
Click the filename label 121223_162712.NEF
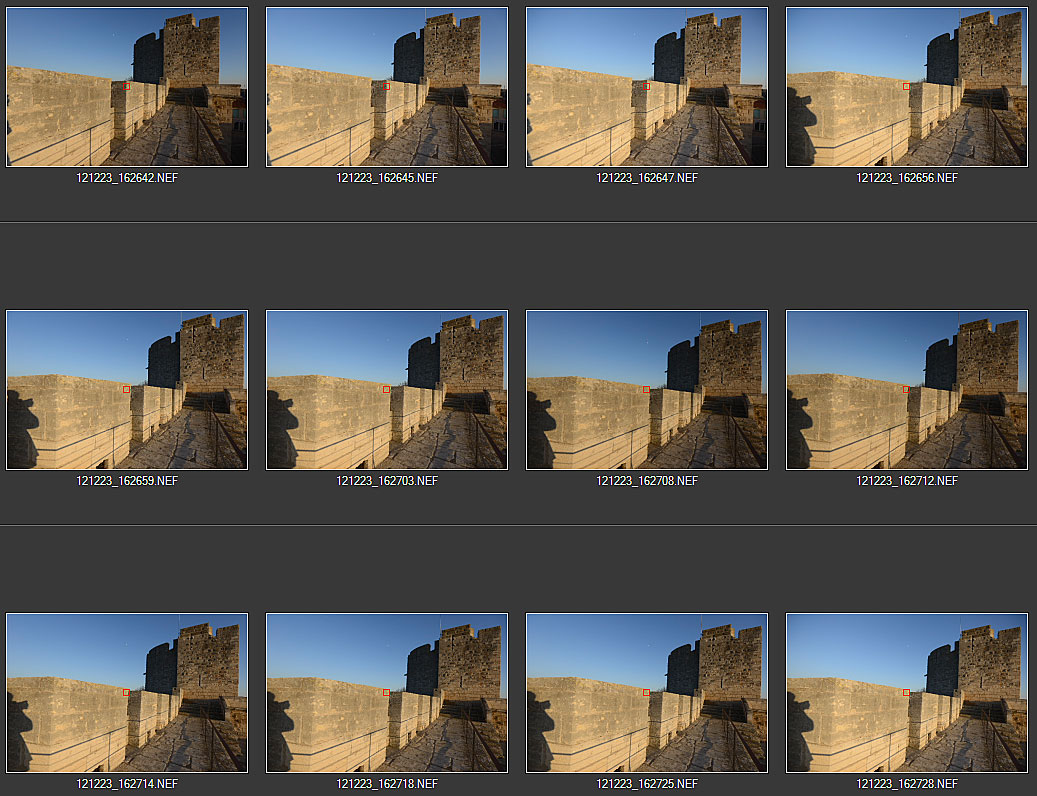(907, 481)
